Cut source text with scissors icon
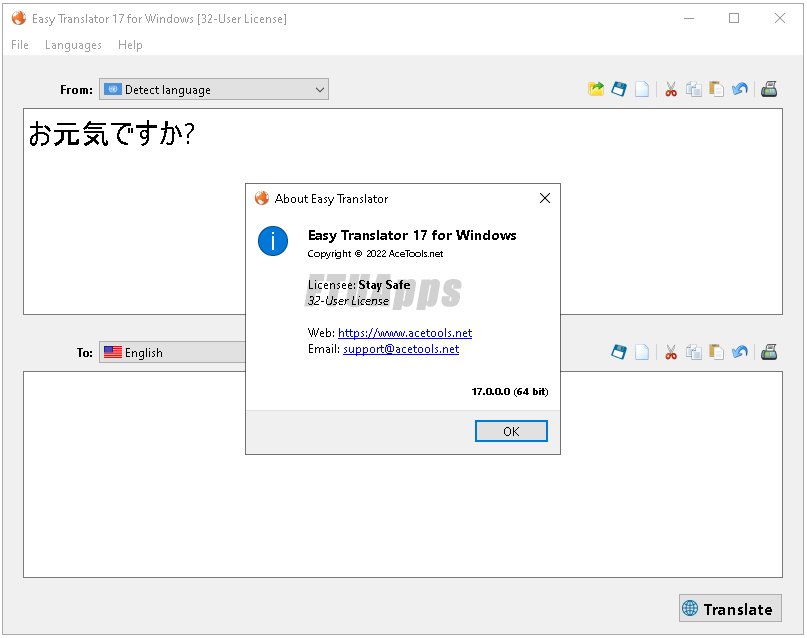The height and width of the screenshot is (638, 807). (671, 89)
